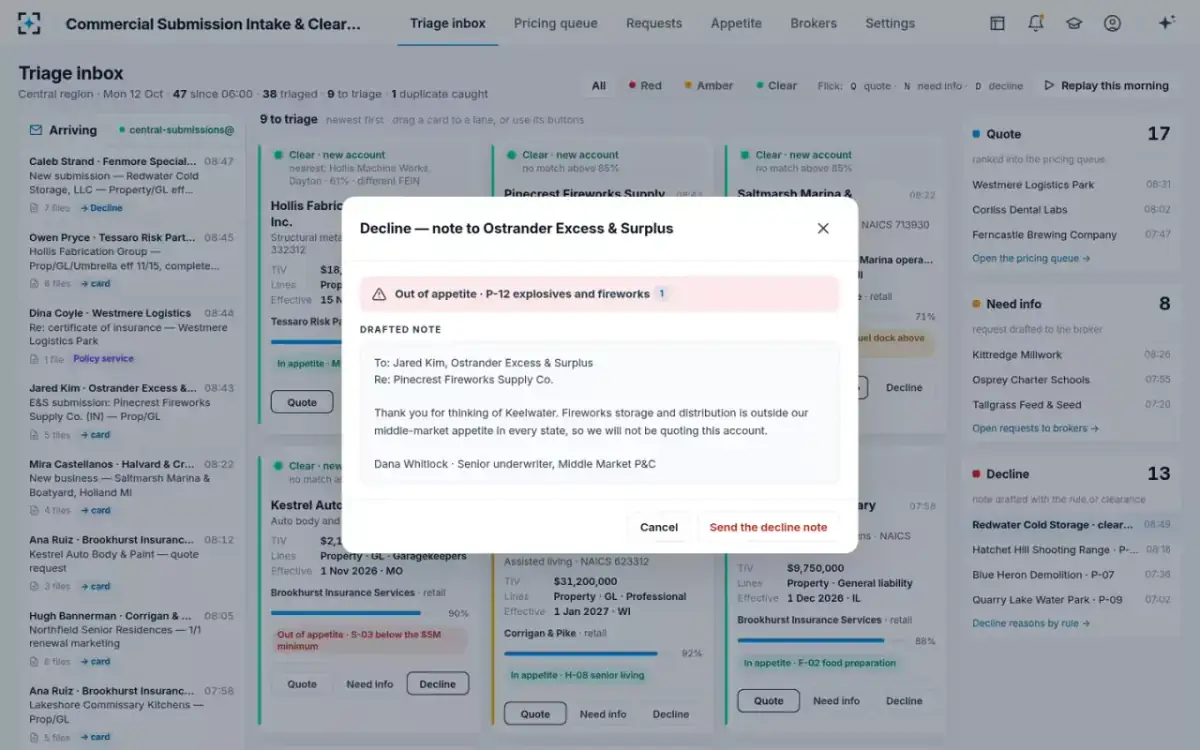This screenshot has height=750, width=1200.
Task: Click the warning triangle in the appetite banner
Action: [x=379, y=294]
